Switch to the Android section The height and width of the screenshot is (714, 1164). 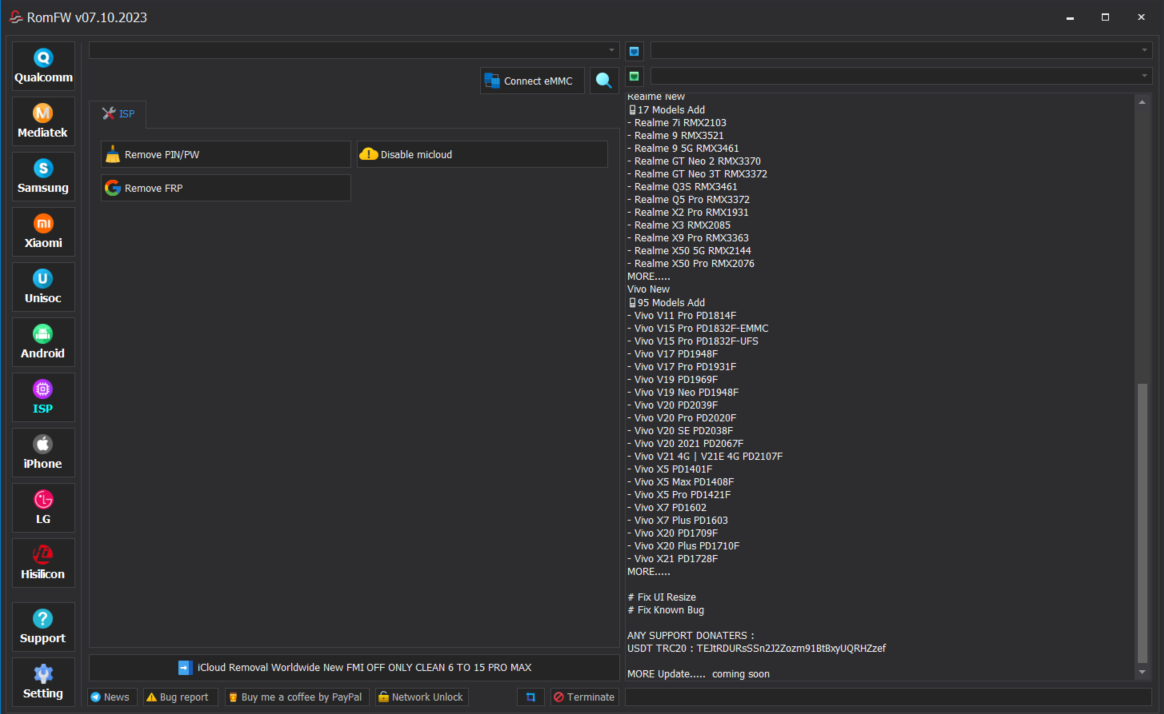pos(43,342)
